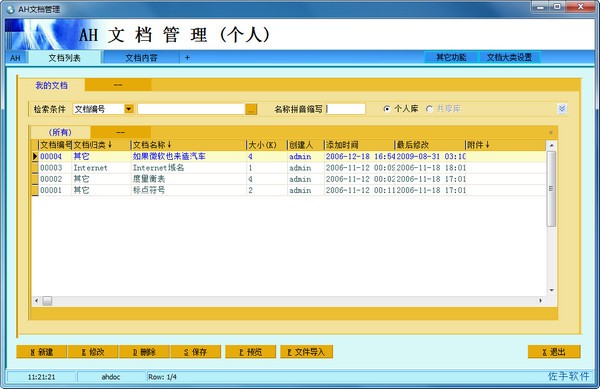Click the horizontal scrollbar right arrow
This screenshot has width=600, height=389.
540,301
